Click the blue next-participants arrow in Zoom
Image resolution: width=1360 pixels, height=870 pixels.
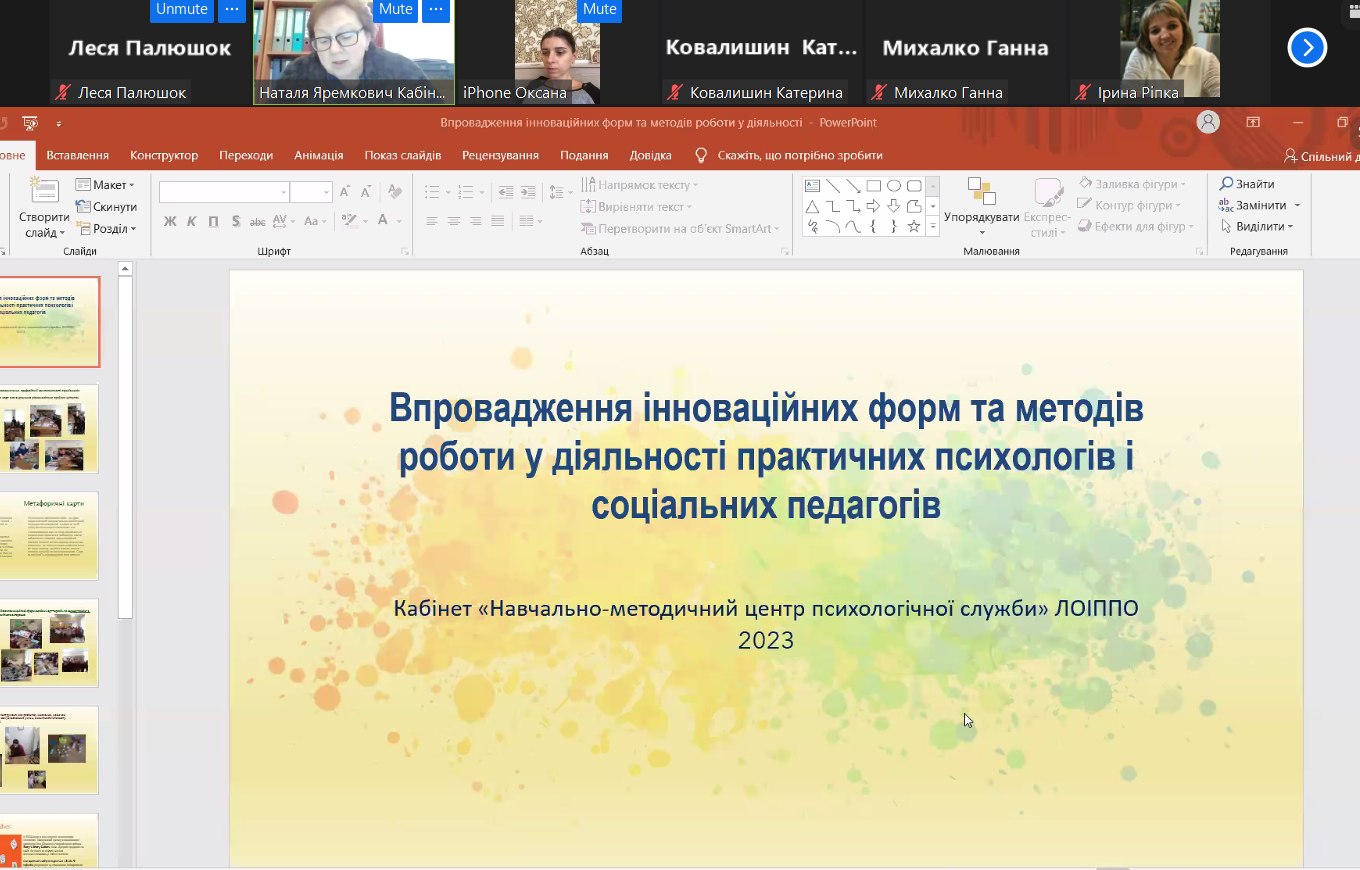(1306, 47)
